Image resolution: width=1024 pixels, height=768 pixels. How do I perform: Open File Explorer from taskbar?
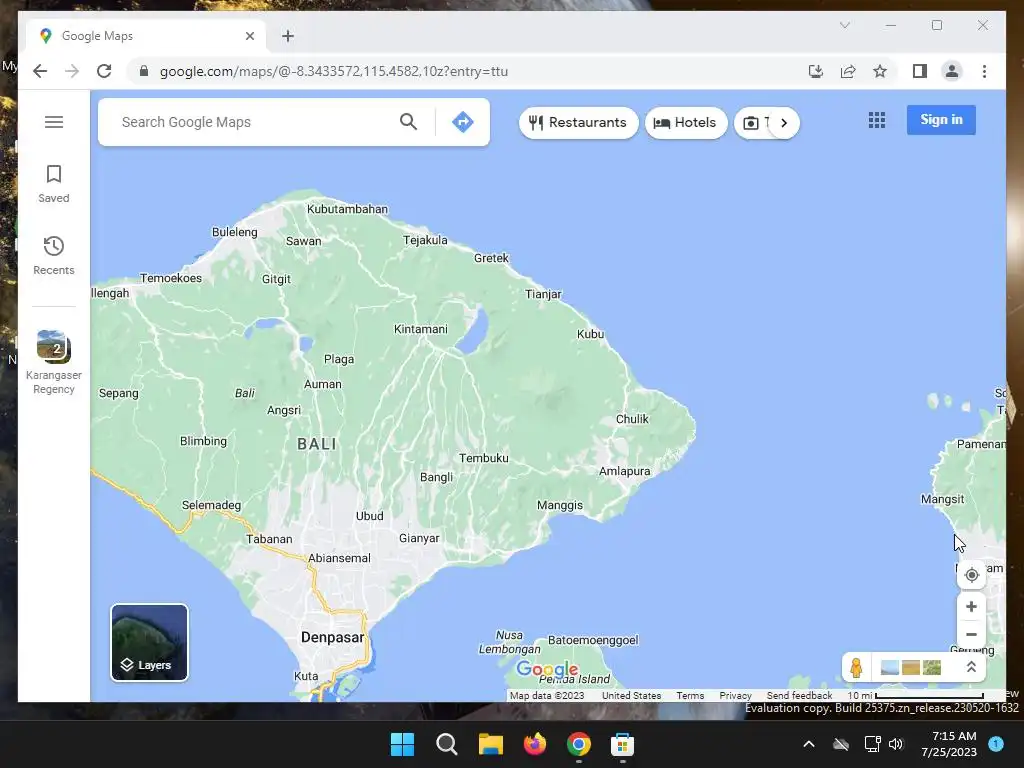click(x=490, y=744)
